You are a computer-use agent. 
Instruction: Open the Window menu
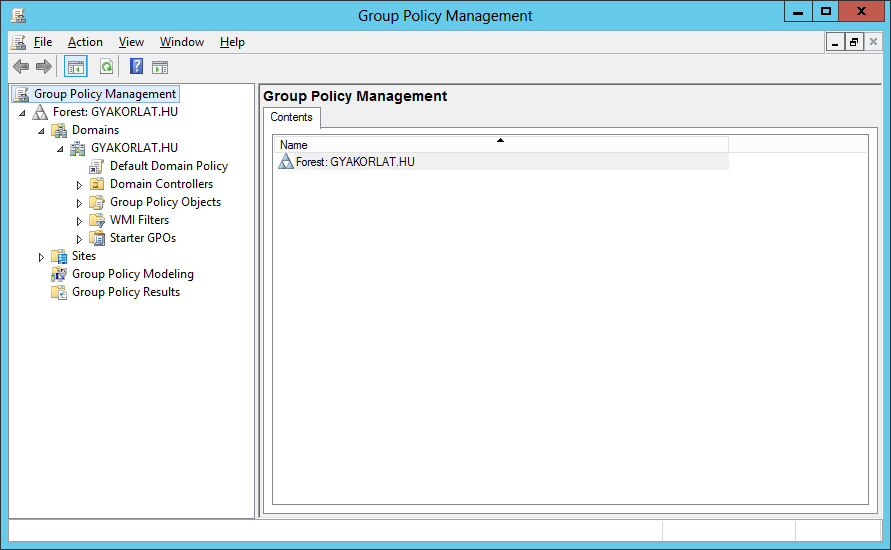[x=182, y=42]
